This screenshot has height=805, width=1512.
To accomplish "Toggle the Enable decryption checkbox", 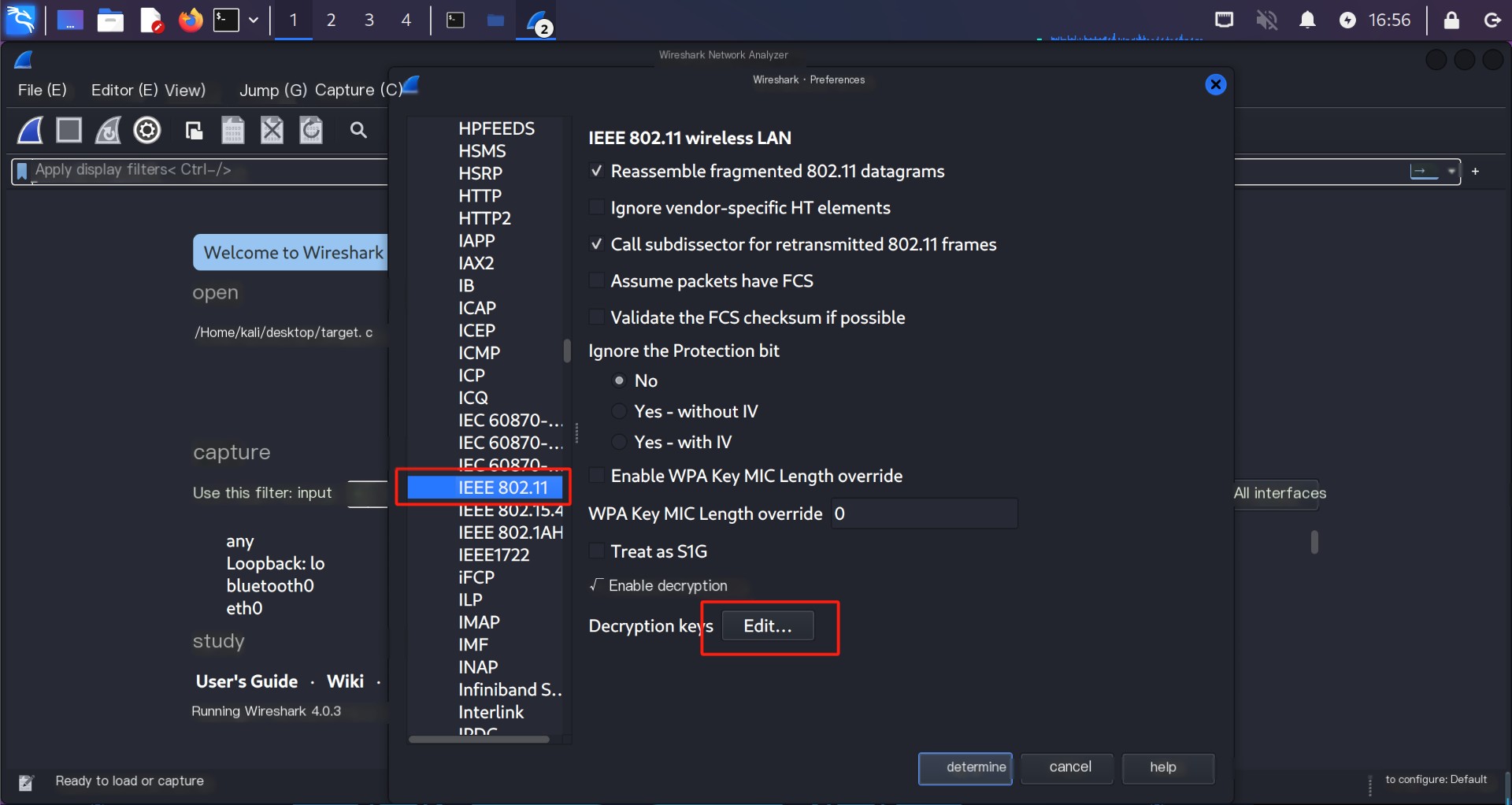I will [x=596, y=585].
